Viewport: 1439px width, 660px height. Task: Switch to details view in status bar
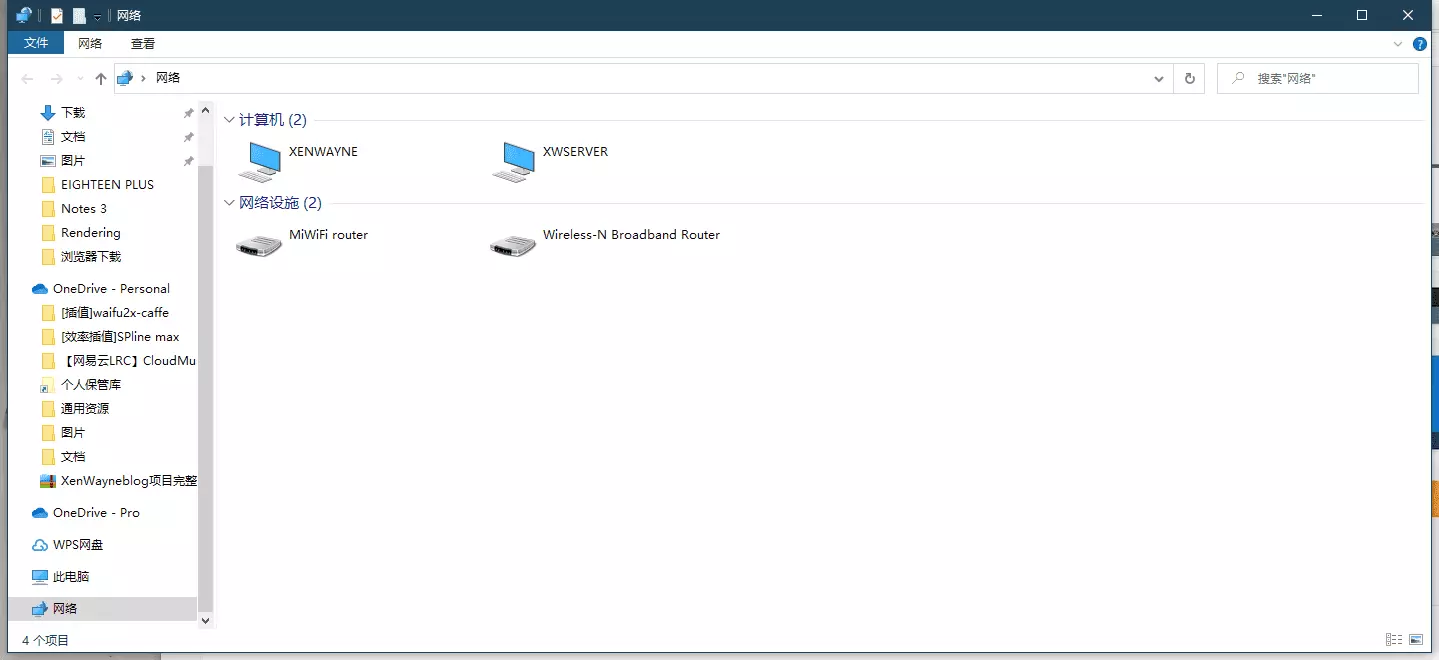pos(1394,640)
